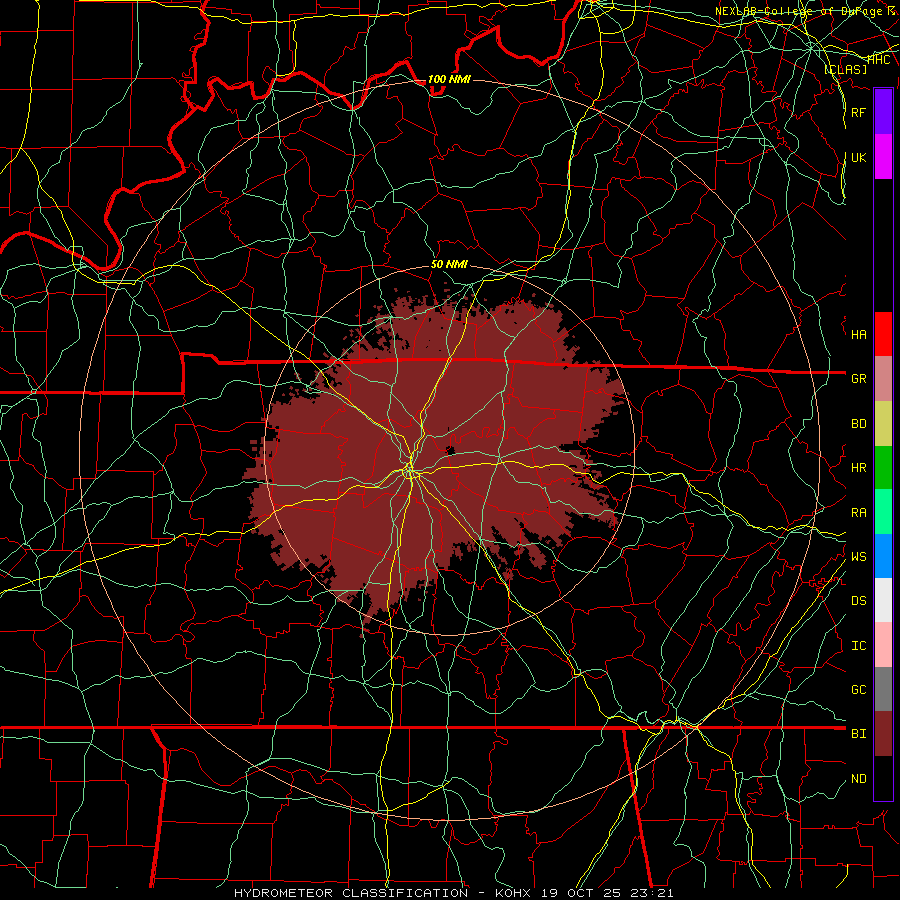Select the BD legend label
900x900 pixels.
[858, 424]
